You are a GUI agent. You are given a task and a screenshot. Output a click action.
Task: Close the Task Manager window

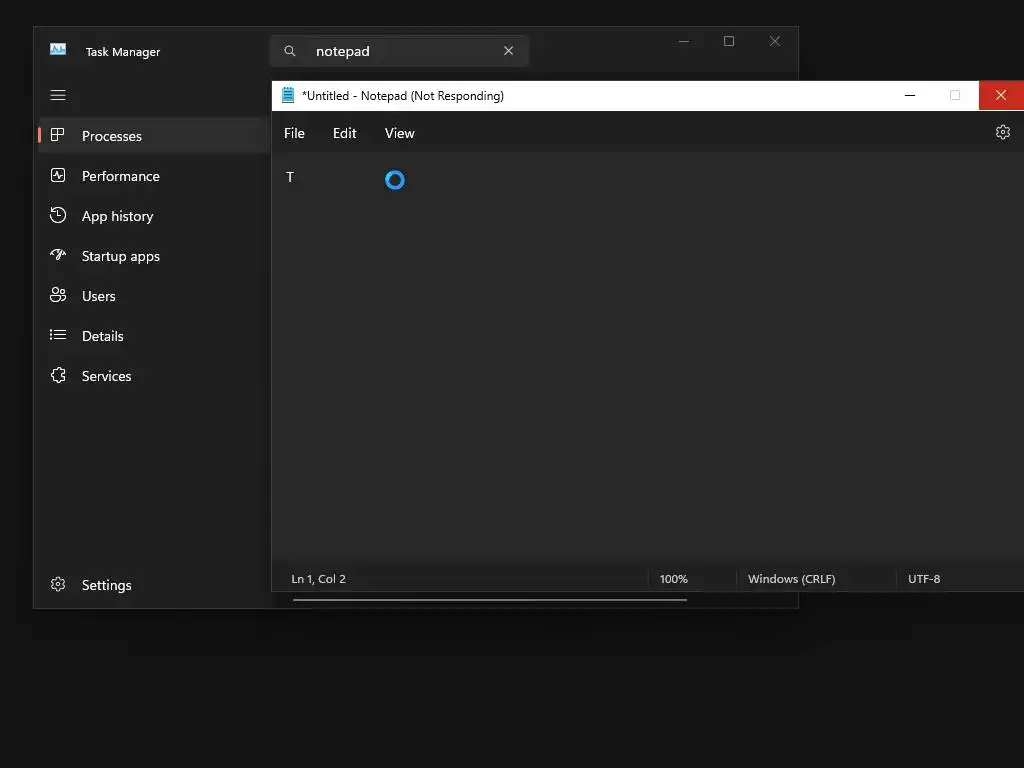click(775, 41)
